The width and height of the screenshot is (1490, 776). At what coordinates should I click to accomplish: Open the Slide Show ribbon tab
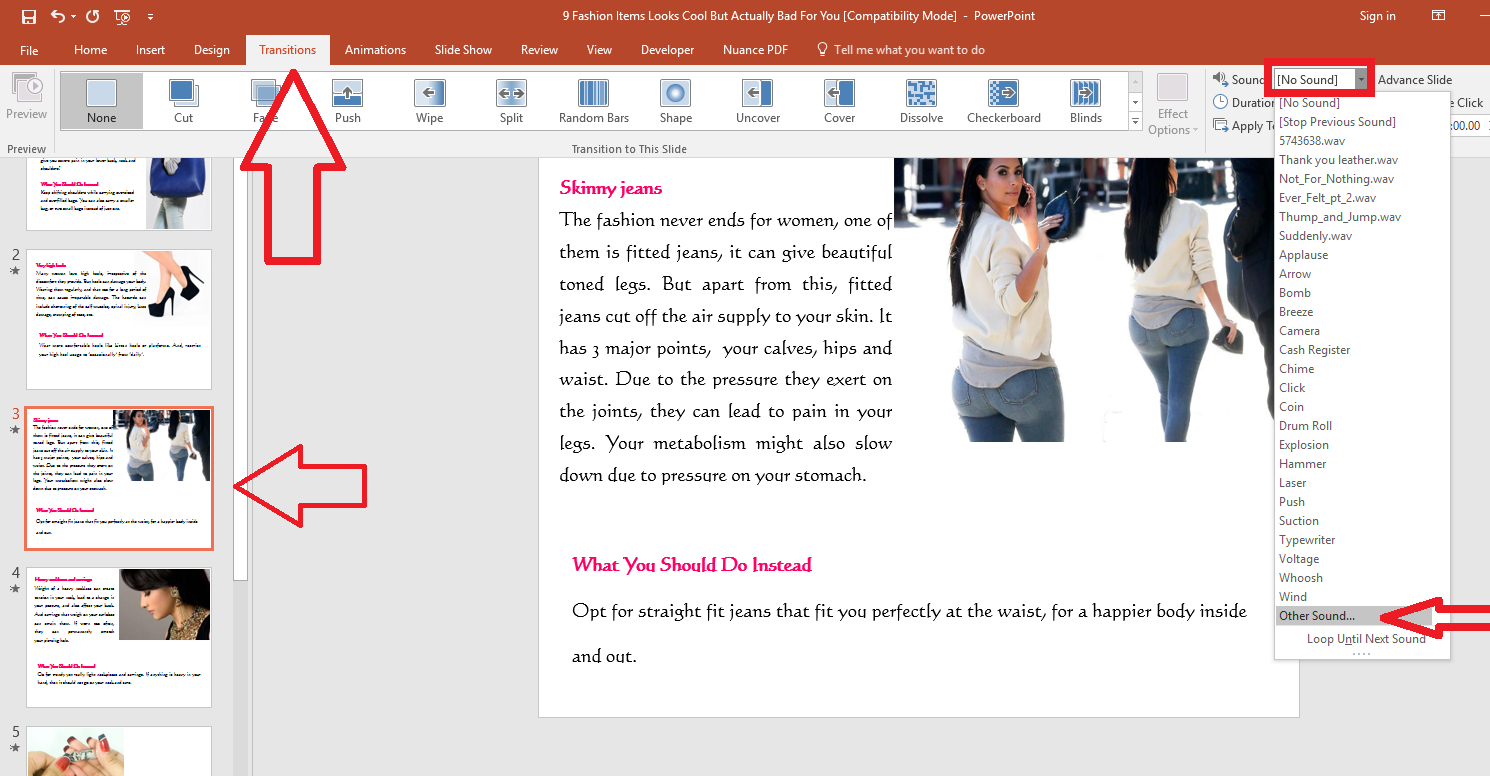pyautogui.click(x=463, y=49)
